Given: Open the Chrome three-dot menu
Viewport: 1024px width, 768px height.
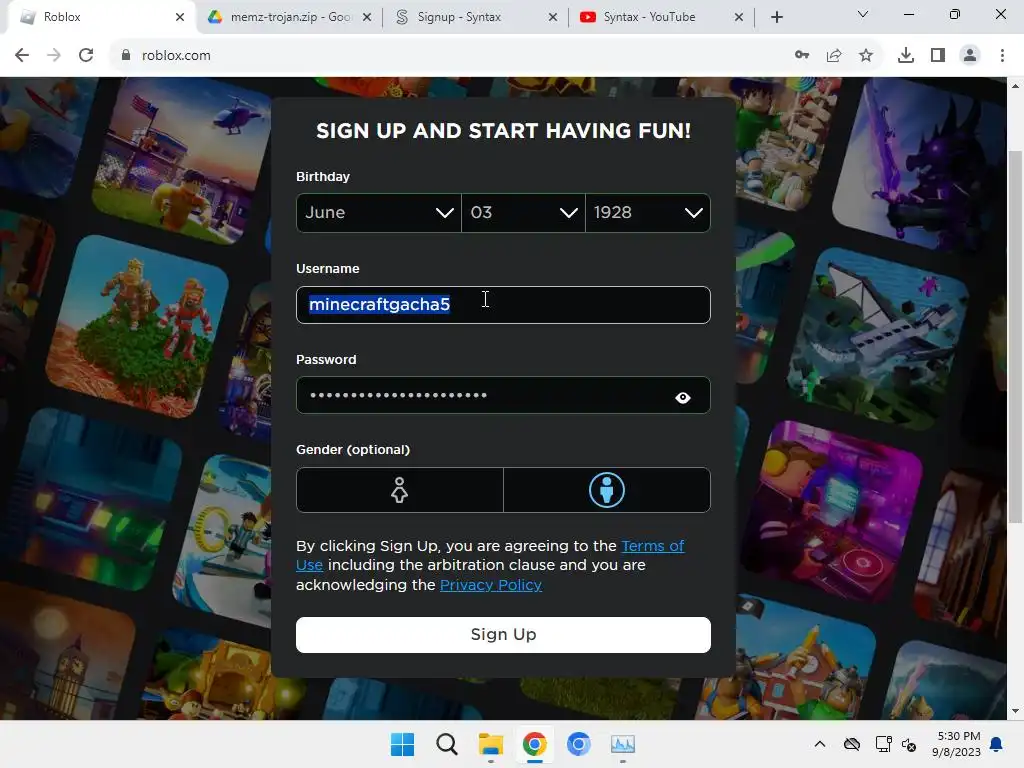Looking at the screenshot, I should [1002, 56].
